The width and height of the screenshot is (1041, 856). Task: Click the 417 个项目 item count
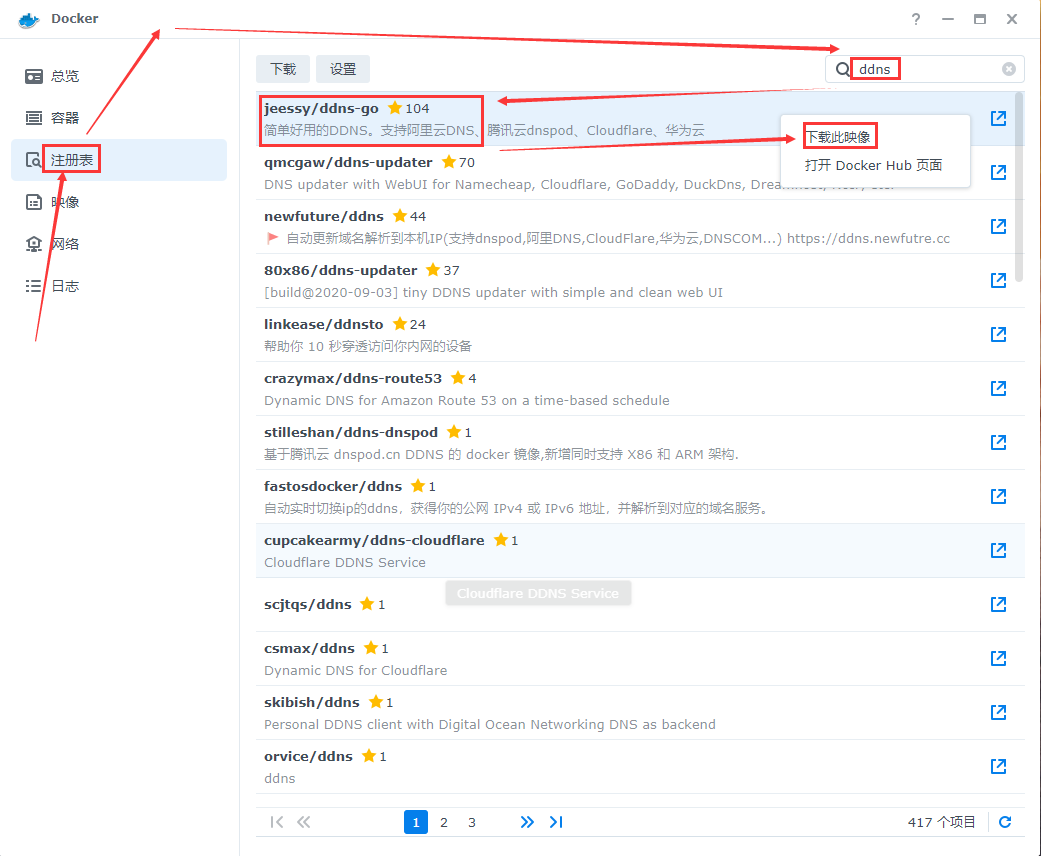pyautogui.click(x=941, y=822)
